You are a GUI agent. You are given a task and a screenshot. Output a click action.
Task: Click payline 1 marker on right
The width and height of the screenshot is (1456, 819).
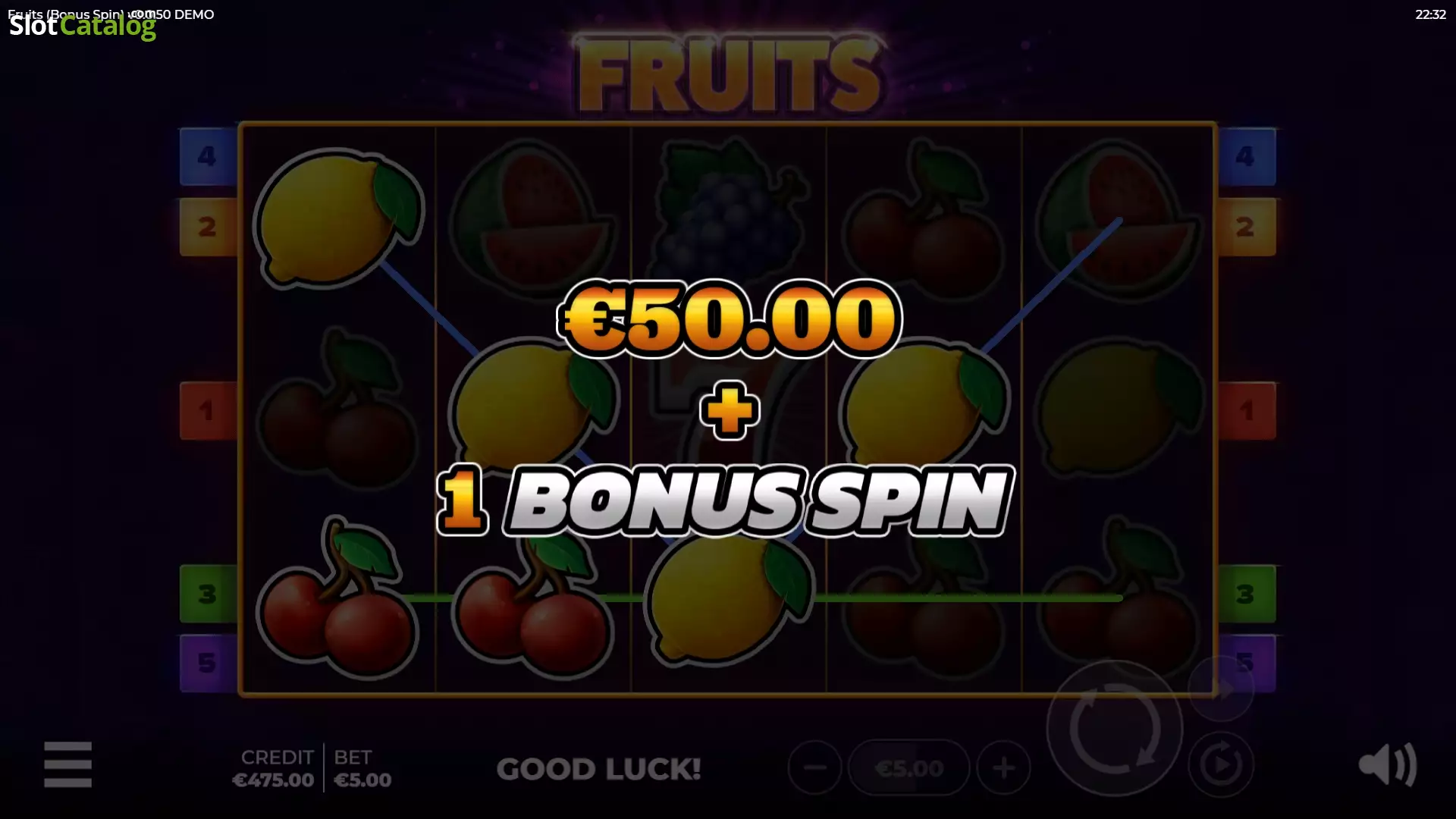coord(1247,411)
